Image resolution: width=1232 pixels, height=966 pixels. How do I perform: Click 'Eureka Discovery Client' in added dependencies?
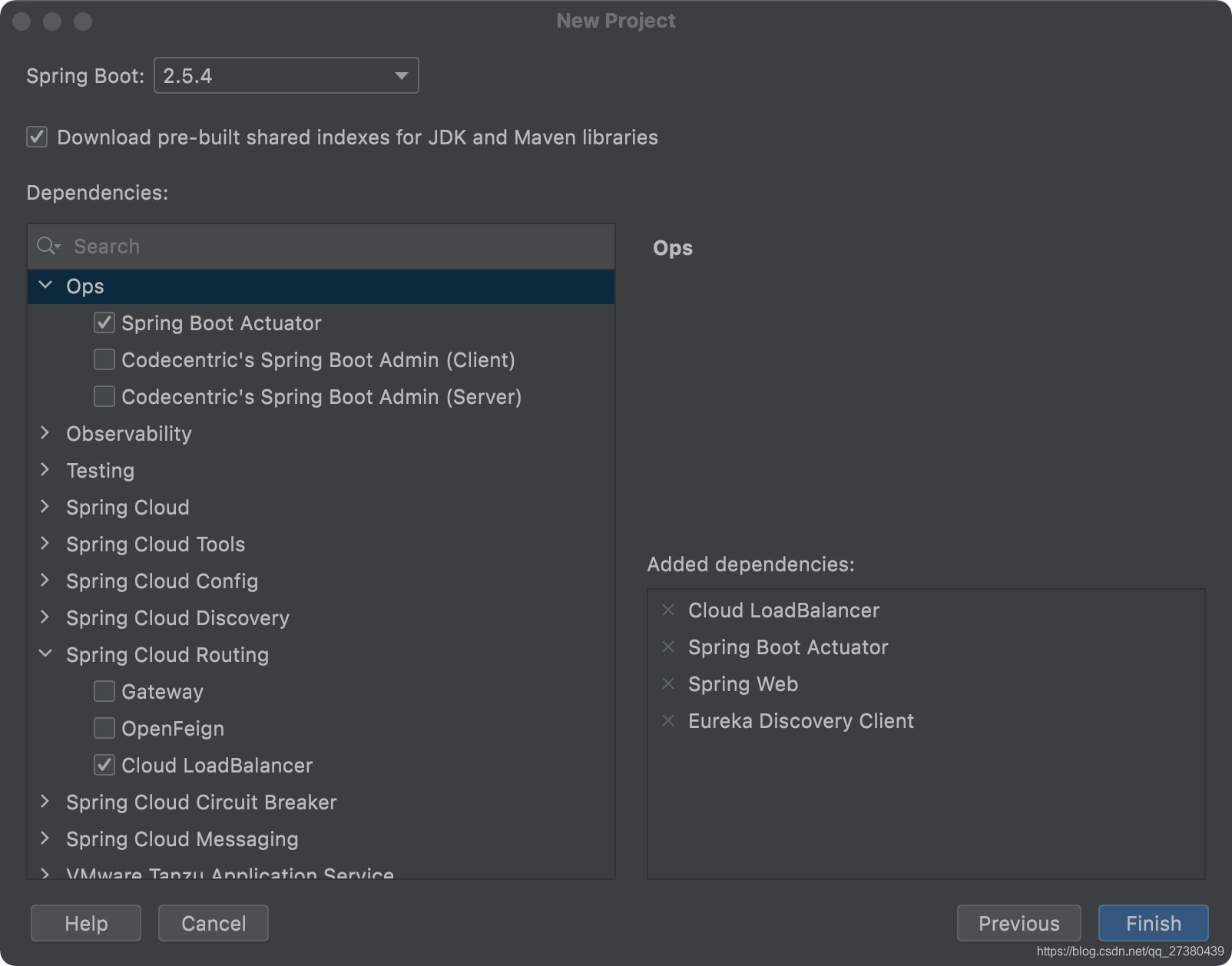(x=801, y=721)
